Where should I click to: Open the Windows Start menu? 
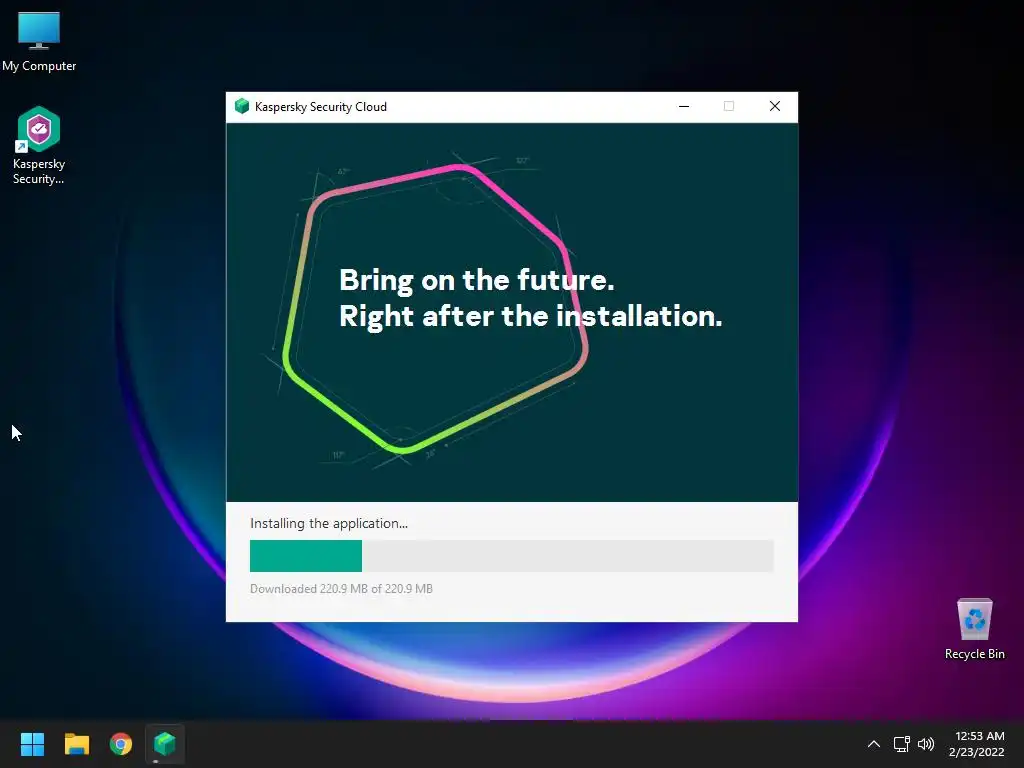(32, 744)
